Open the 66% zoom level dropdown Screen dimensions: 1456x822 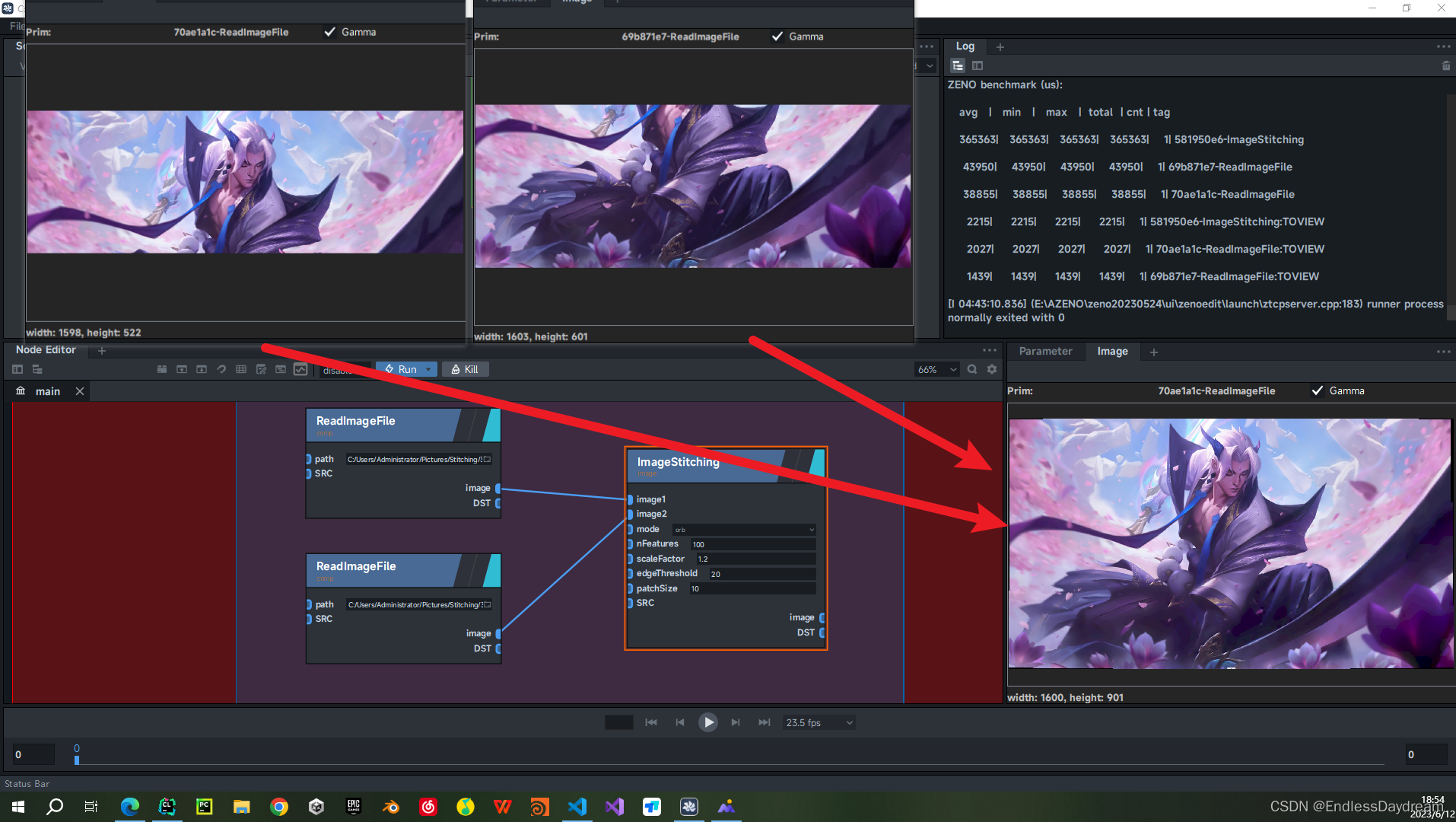pos(936,369)
